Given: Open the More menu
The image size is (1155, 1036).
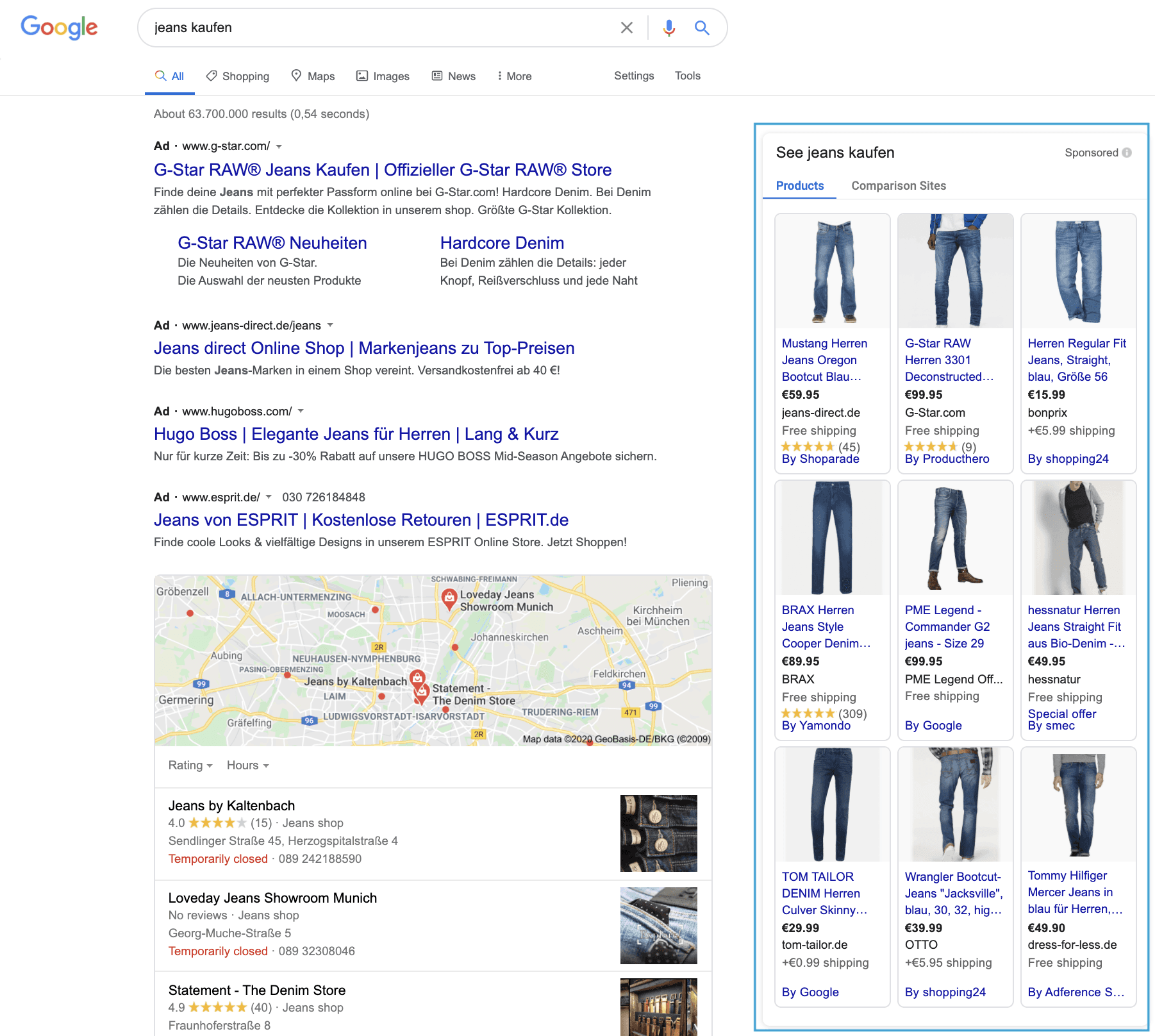Looking at the screenshot, I should coord(514,76).
